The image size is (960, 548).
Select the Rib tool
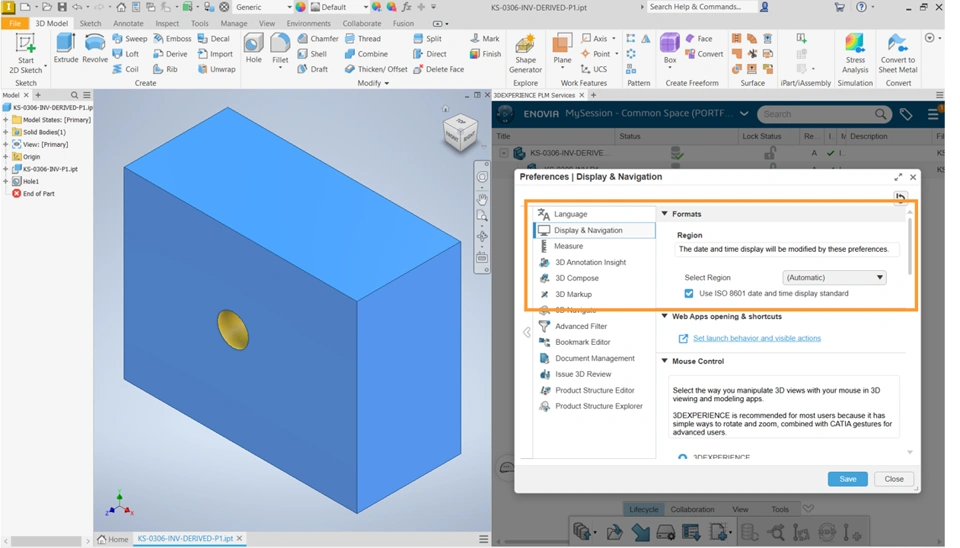click(x=165, y=69)
